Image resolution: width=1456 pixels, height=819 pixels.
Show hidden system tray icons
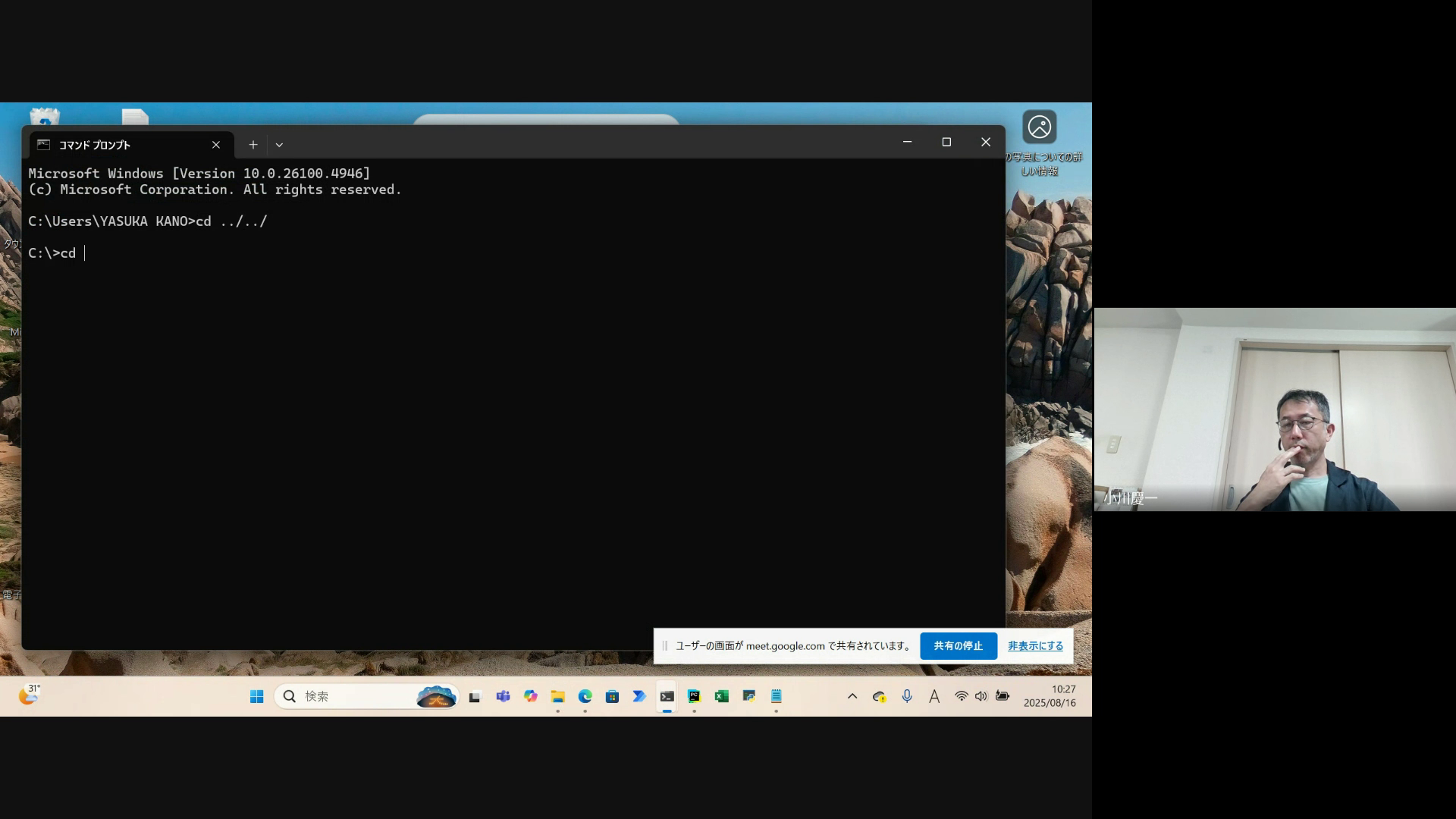[852, 696]
